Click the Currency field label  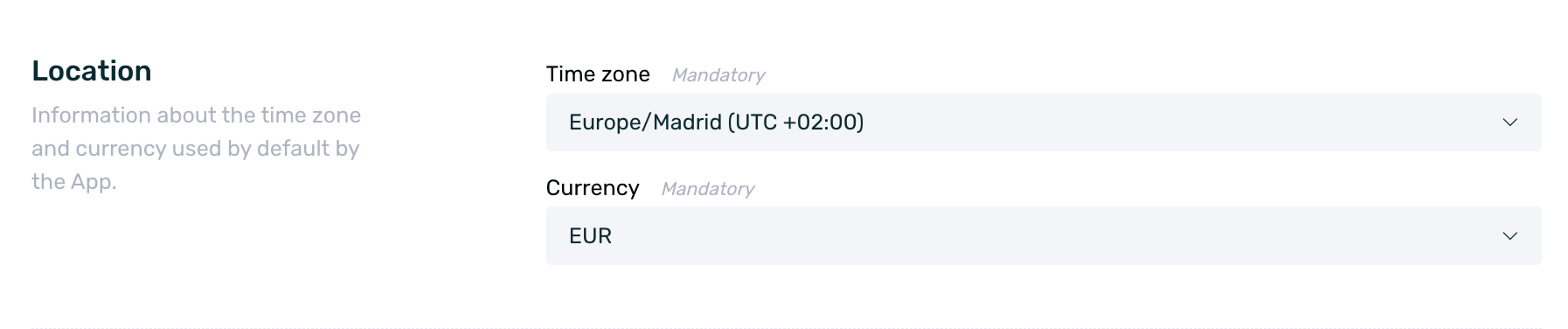[x=593, y=188]
